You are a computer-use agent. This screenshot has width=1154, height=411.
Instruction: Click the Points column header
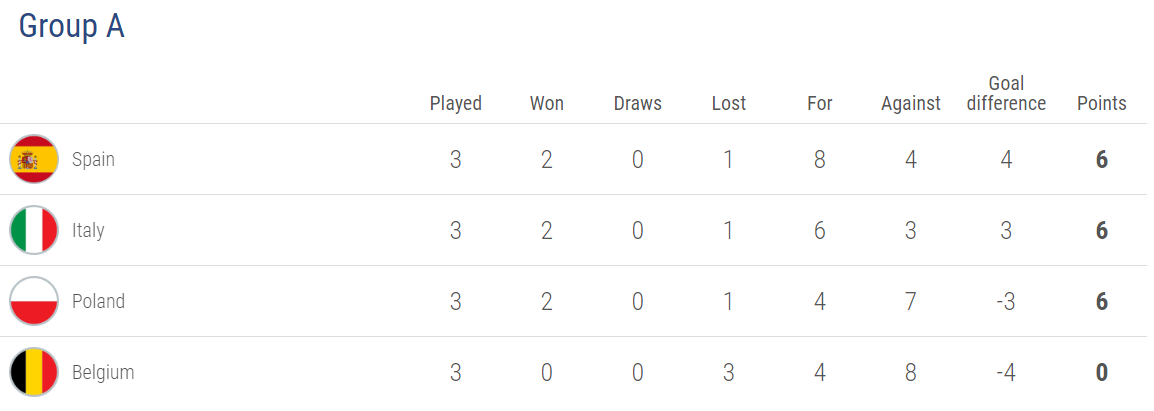pos(1102,103)
